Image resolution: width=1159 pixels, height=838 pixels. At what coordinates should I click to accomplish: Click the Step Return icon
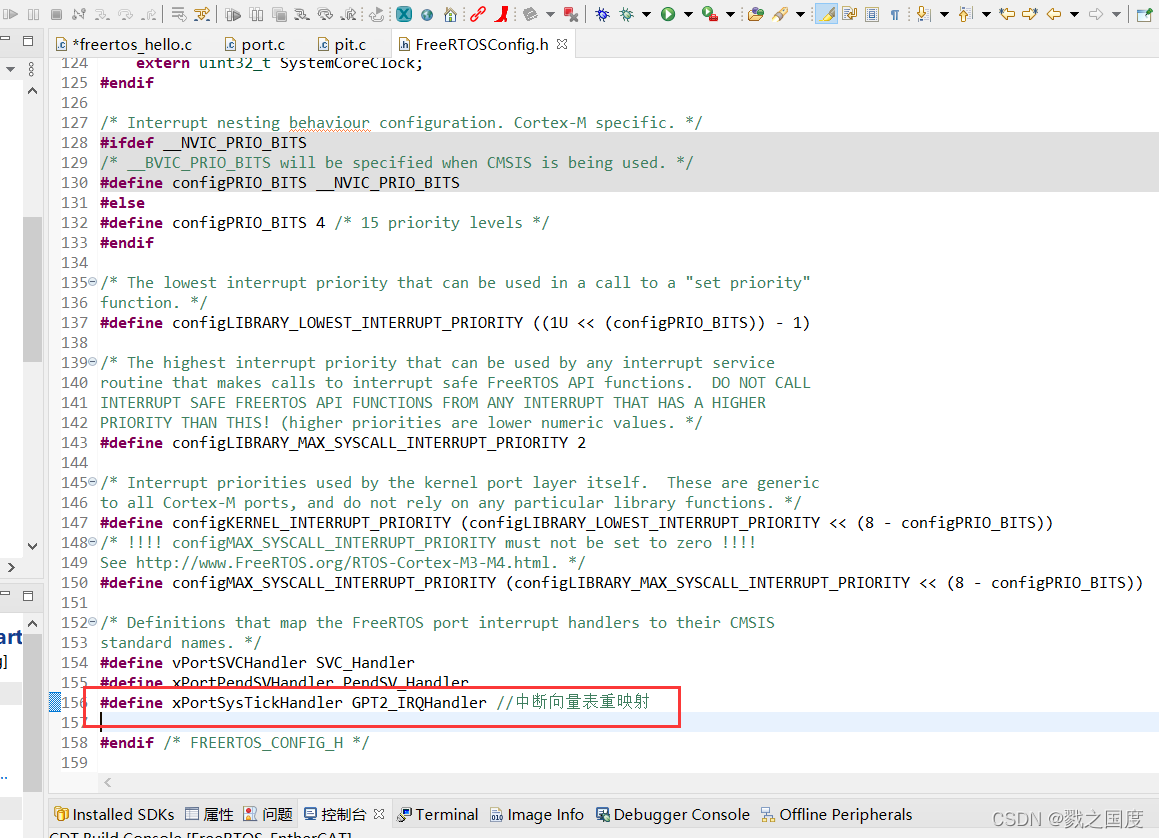click(149, 14)
